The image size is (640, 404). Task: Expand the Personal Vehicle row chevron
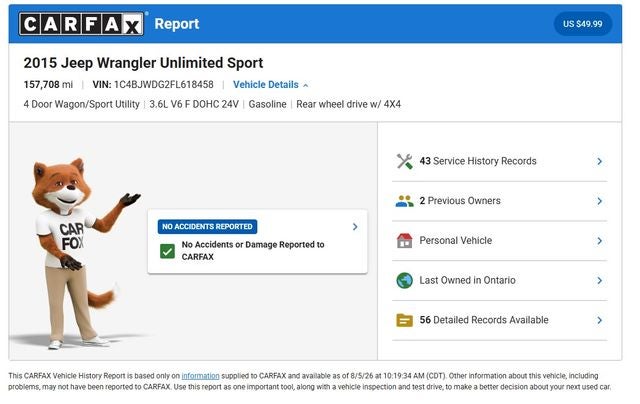click(x=599, y=241)
